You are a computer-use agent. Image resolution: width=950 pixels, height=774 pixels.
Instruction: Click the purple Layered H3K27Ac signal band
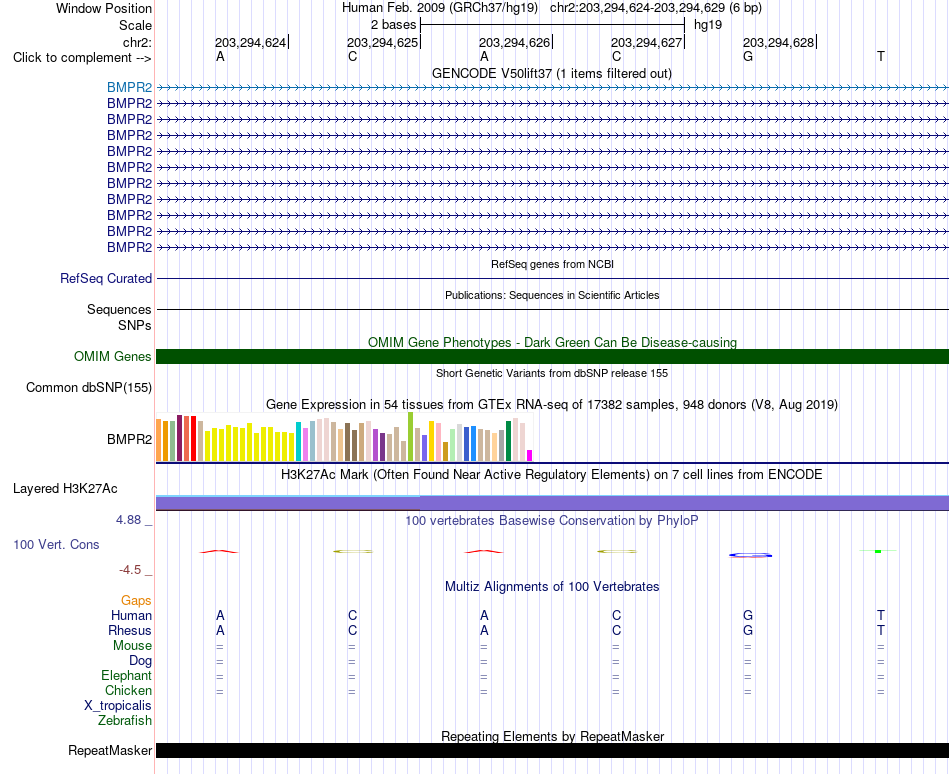(552, 503)
